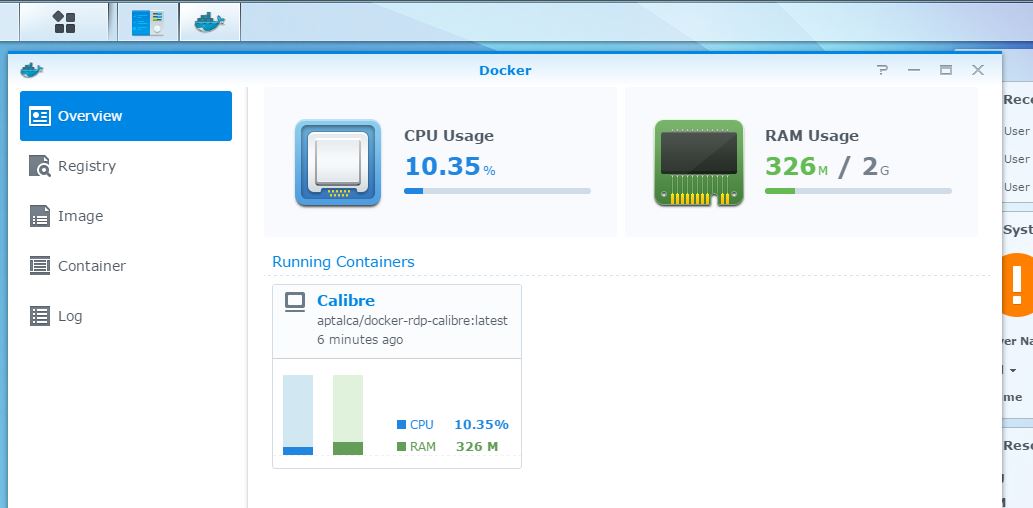Close the Docker window
The image size is (1033, 508).
[x=978, y=70]
